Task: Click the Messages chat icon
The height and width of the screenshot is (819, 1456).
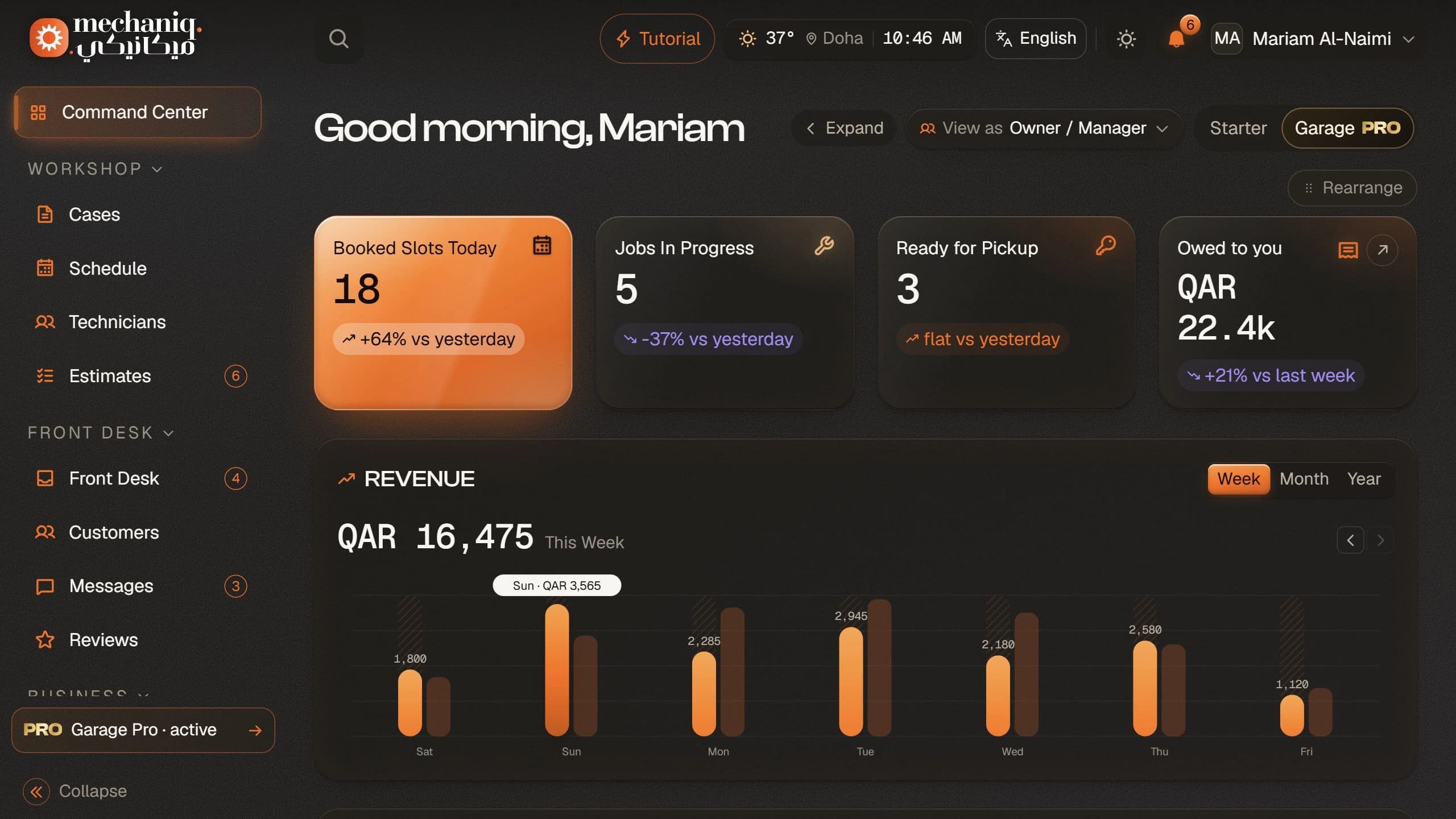Action: (x=45, y=586)
